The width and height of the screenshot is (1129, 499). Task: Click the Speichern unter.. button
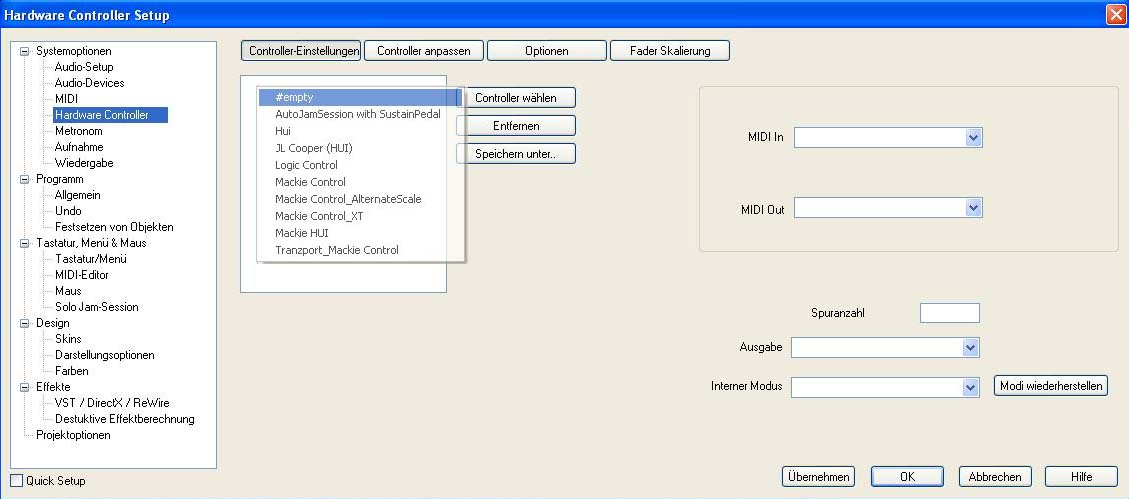pyautogui.click(x=516, y=153)
